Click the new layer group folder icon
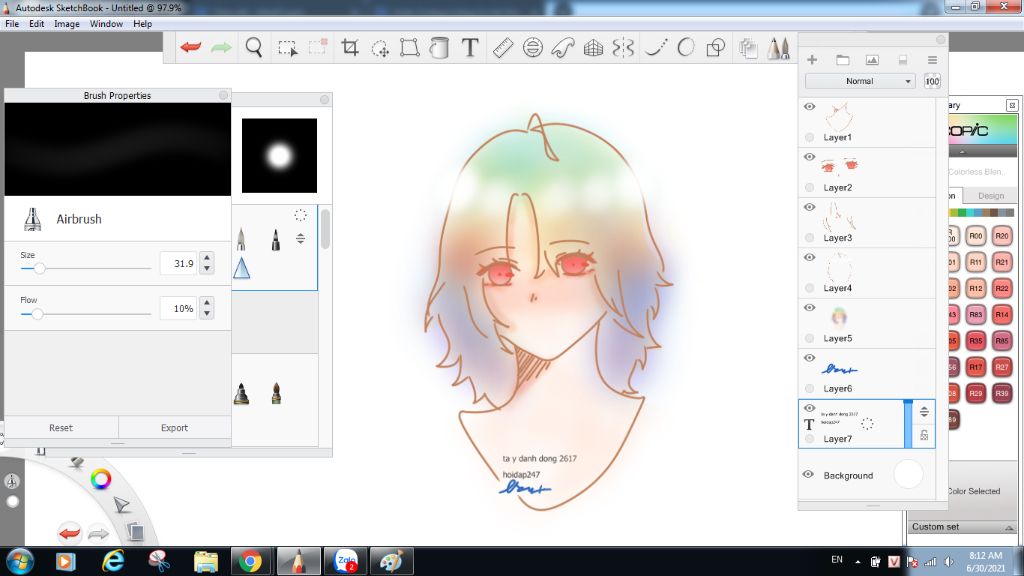This screenshot has height=576, width=1024. click(842, 60)
